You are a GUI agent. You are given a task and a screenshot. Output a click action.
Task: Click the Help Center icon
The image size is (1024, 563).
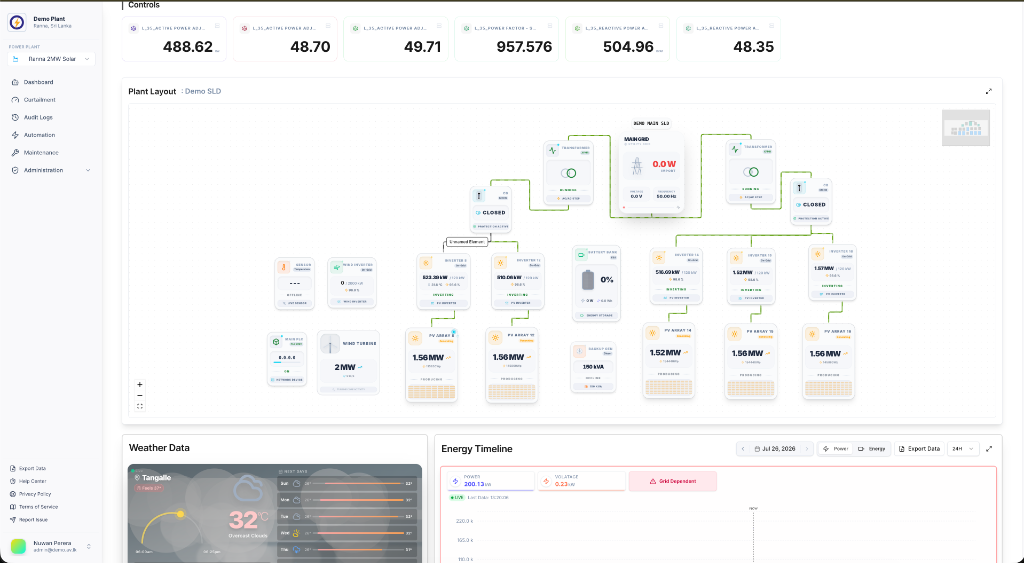[x=13, y=481]
